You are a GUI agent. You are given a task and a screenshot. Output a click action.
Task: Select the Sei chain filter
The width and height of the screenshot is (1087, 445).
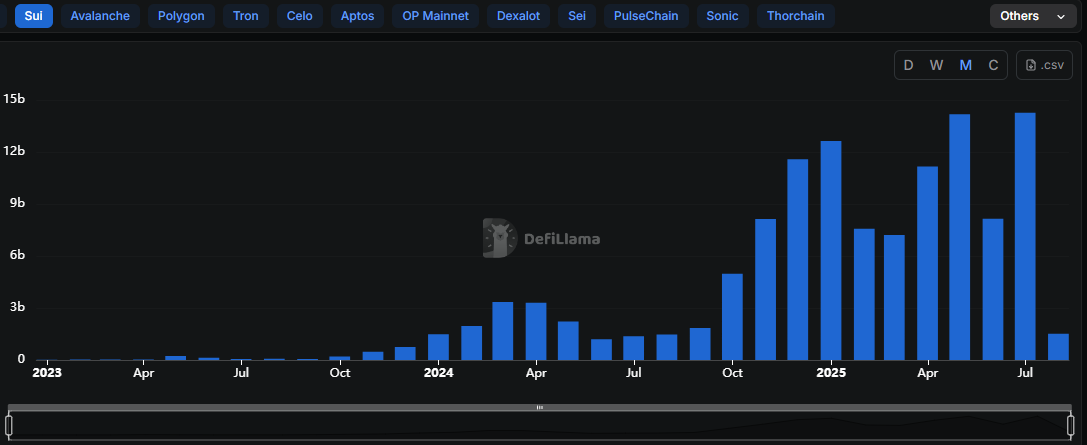[x=577, y=16]
